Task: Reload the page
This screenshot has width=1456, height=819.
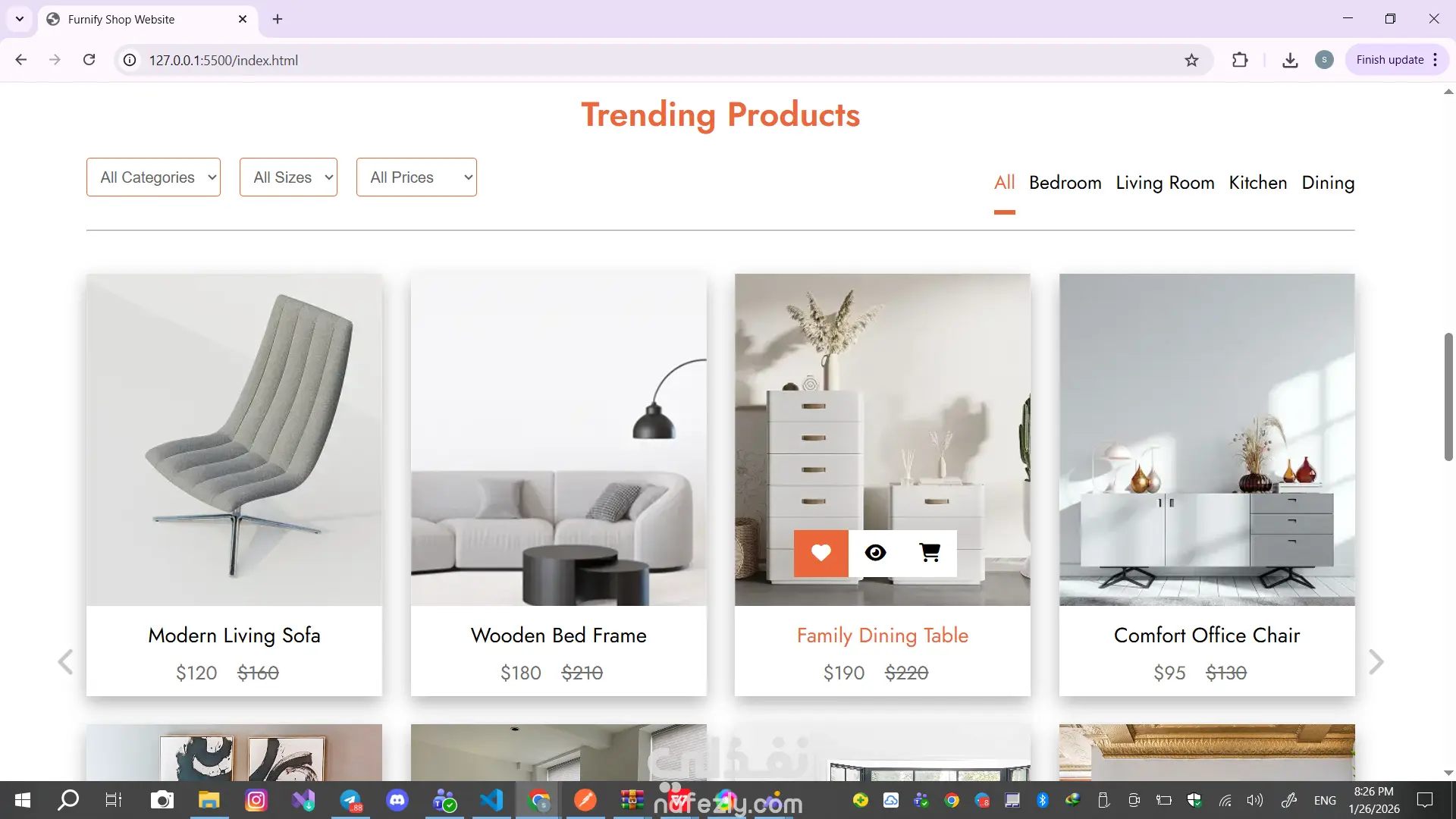Action: [x=89, y=60]
